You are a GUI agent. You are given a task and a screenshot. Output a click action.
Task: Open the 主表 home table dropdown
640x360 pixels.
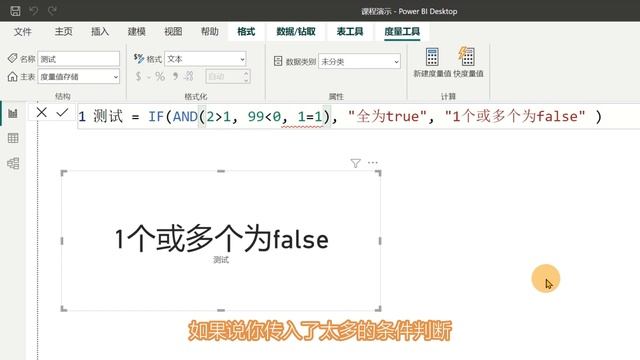click(79, 77)
